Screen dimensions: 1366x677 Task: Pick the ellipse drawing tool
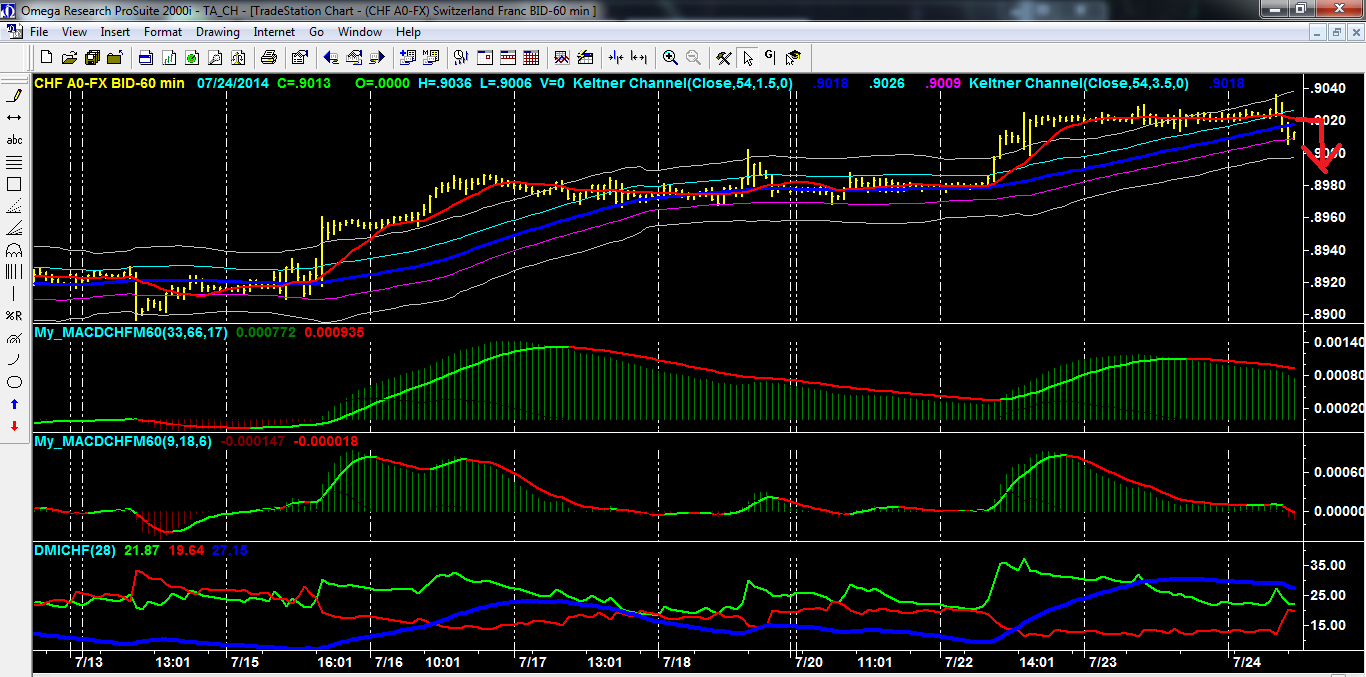[x=14, y=382]
